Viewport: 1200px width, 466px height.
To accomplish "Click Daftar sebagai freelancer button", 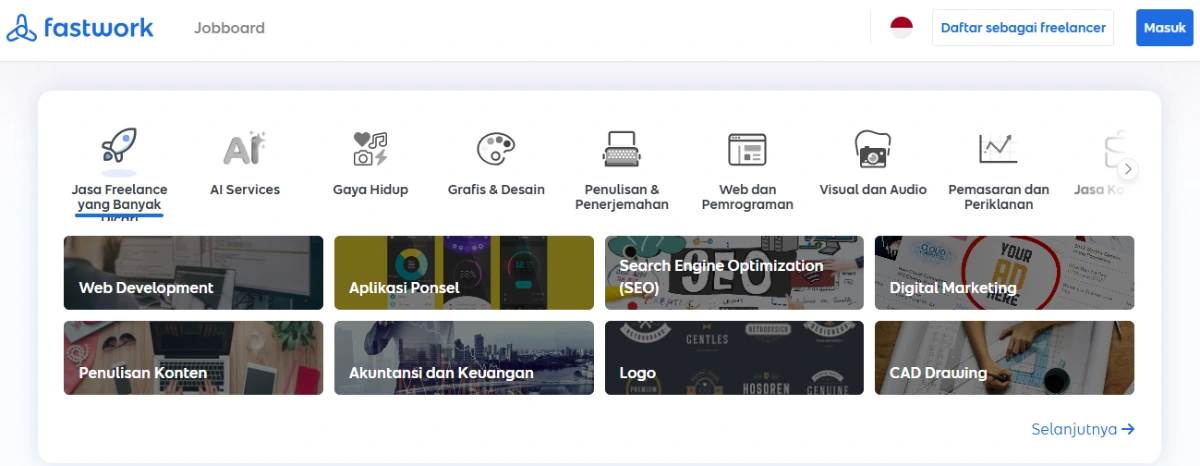I will pos(1023,28).
